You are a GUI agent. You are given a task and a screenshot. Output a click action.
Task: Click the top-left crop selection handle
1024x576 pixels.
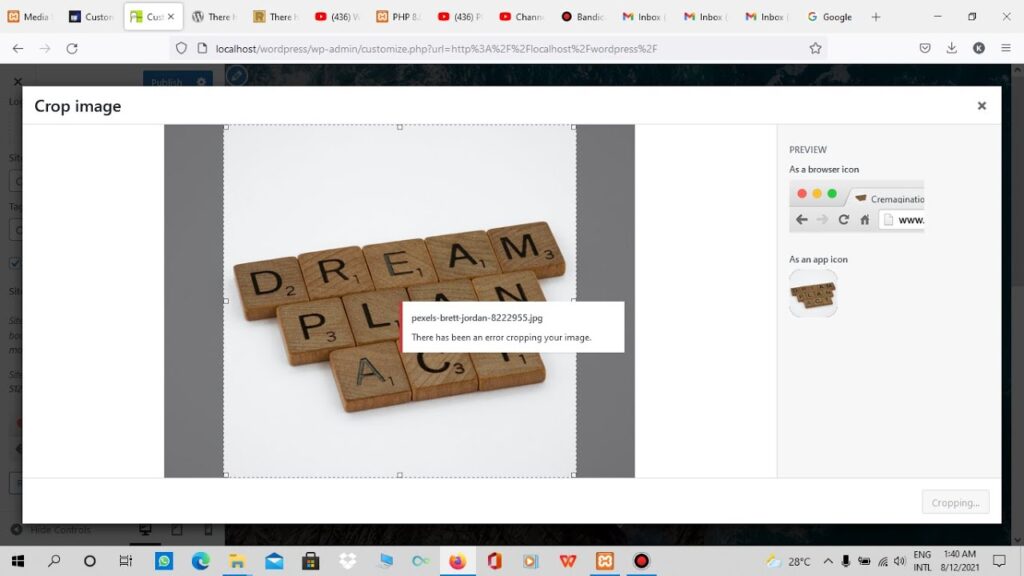click(x=226, y=127)
